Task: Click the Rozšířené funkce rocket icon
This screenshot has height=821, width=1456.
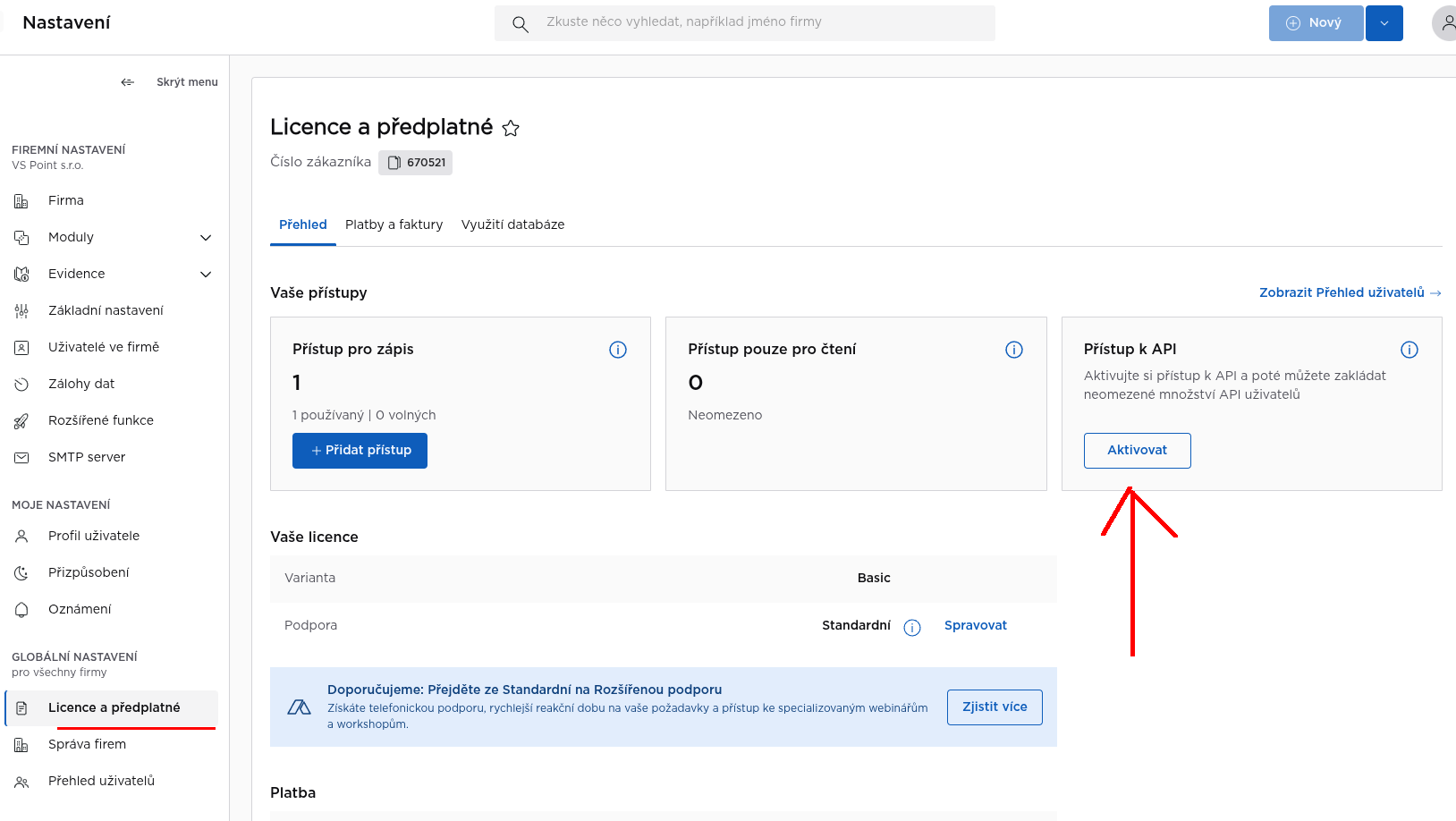Action: [x=21, y=421]
